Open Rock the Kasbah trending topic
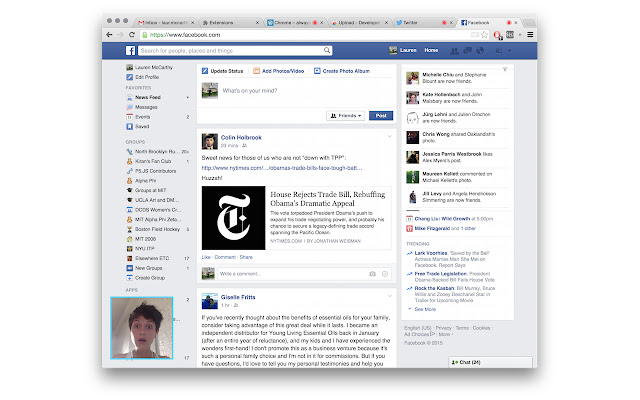 434,288
